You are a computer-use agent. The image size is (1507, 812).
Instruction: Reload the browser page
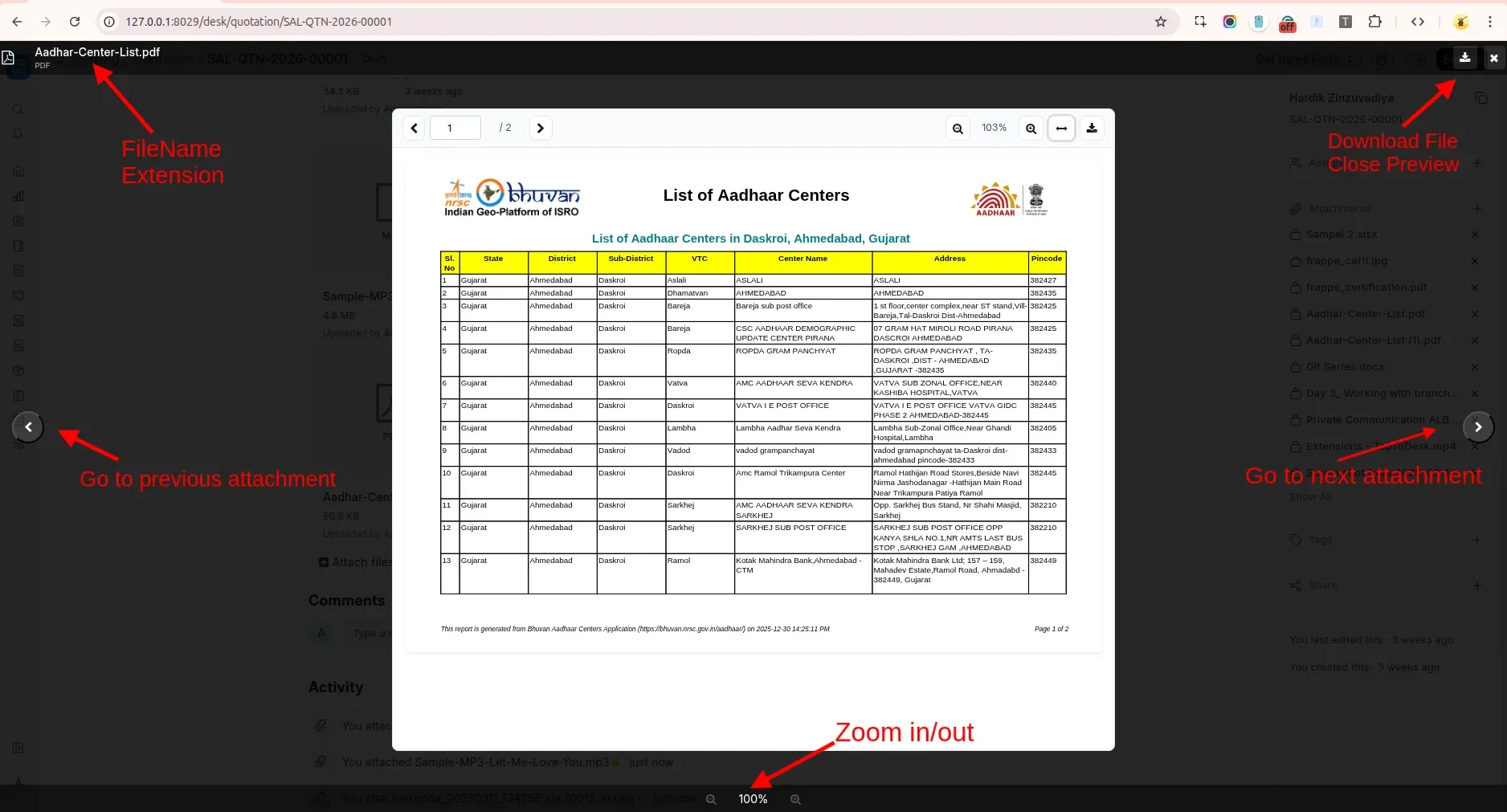pyautogui.click(x=75, y=22)
